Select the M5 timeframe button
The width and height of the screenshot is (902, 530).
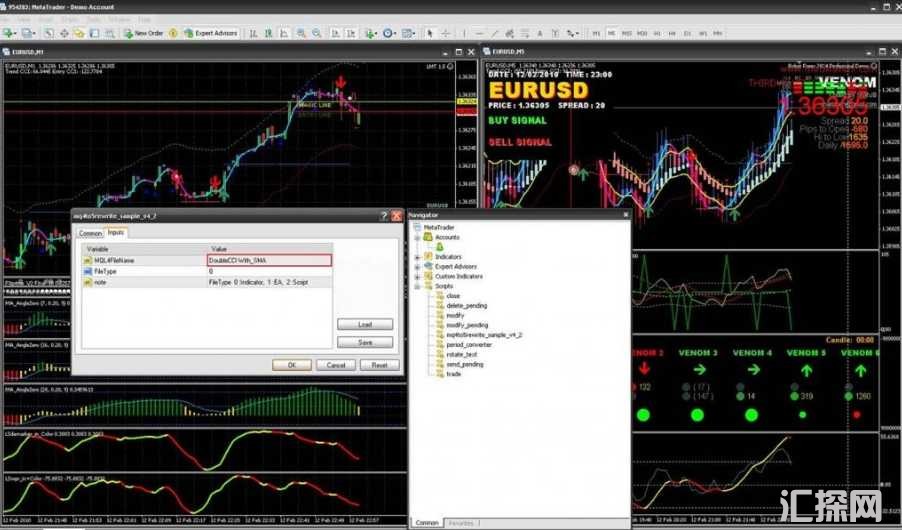click(612, 33)
